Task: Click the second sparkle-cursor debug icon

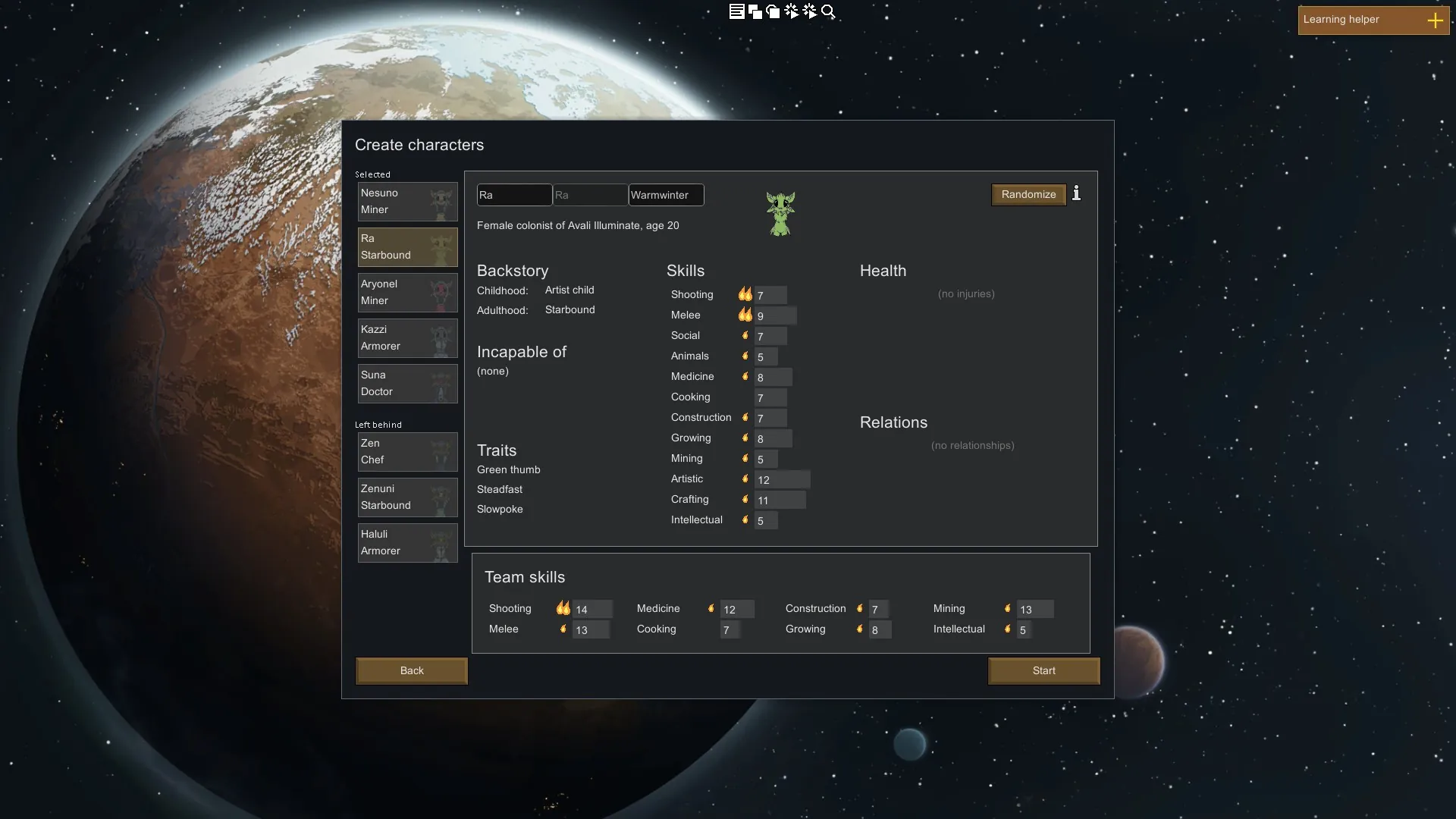Action: (x=809, y=11)
